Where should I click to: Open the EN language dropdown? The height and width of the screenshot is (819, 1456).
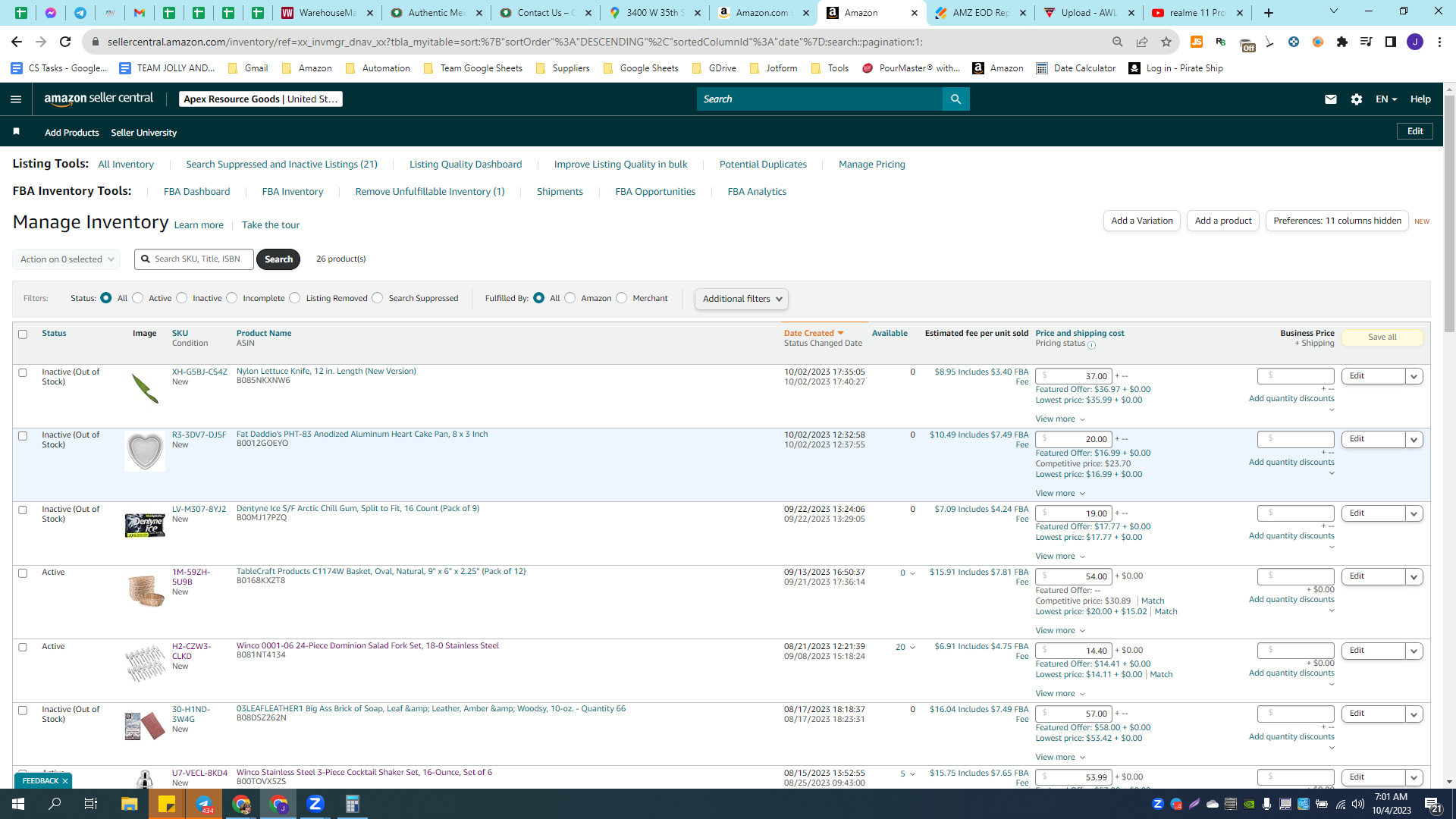coord(1385,99)
